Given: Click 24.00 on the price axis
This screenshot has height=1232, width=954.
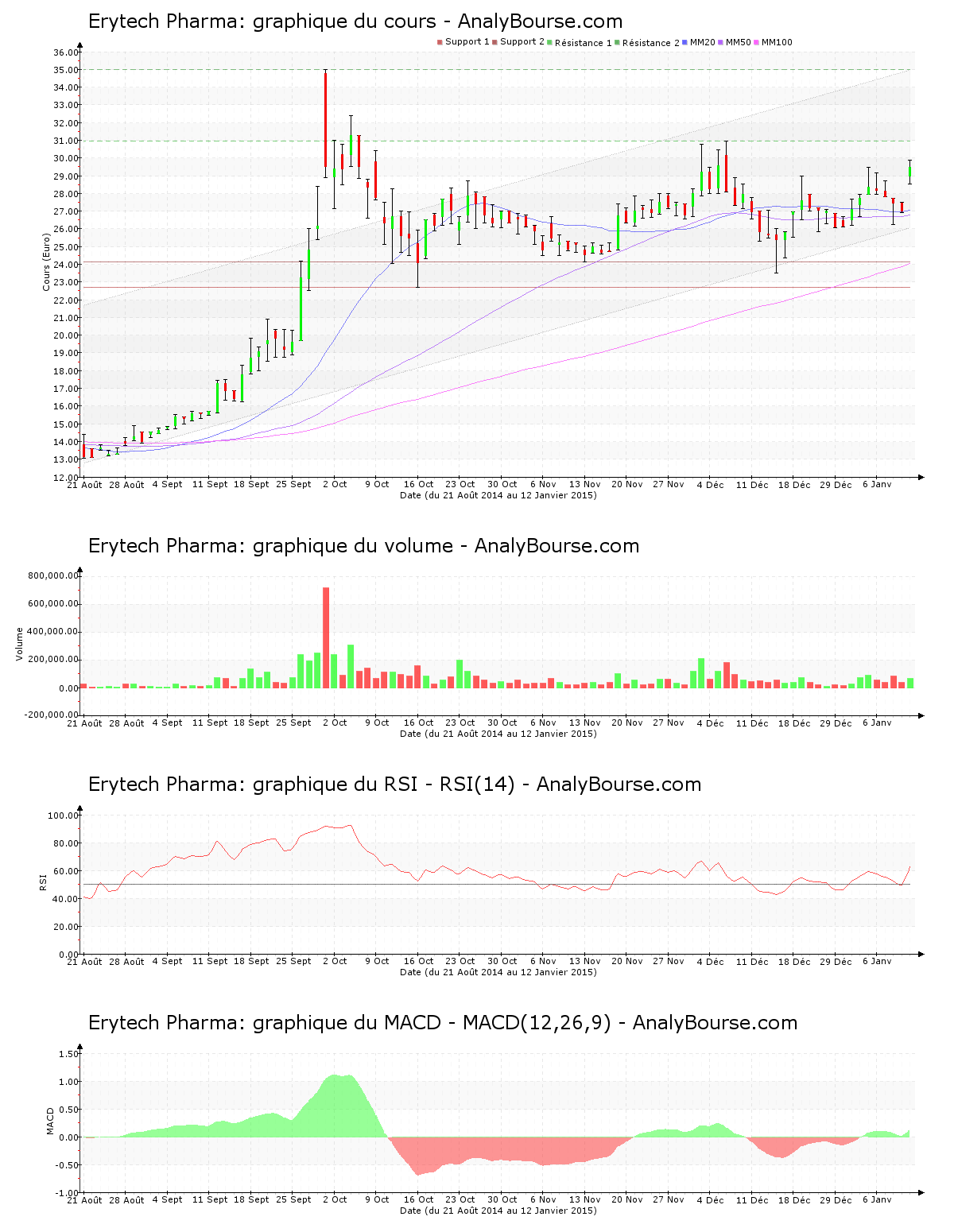Looking at the screenshot, I should 66,265.
